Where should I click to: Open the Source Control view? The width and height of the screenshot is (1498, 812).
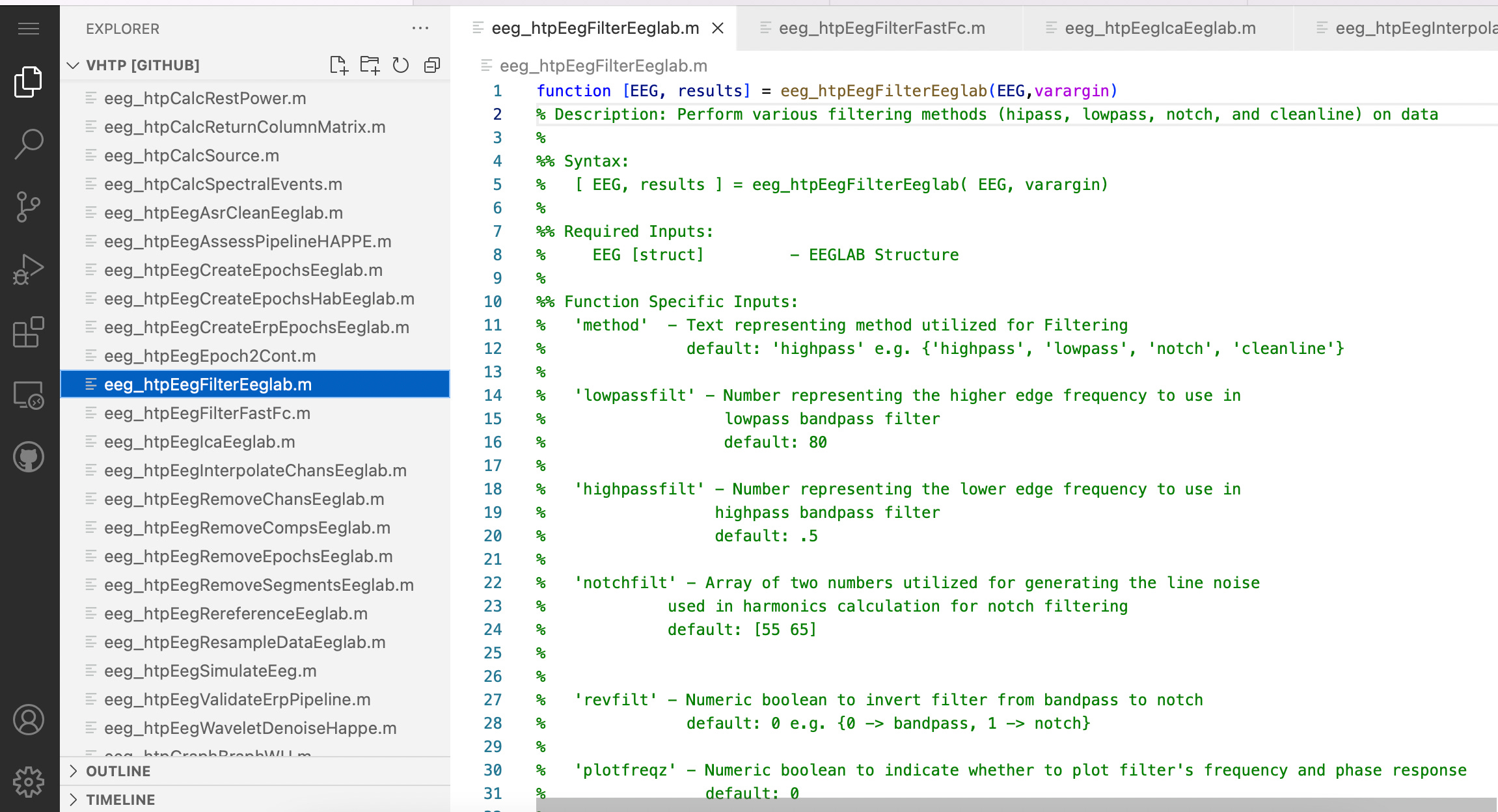[29, 207]
